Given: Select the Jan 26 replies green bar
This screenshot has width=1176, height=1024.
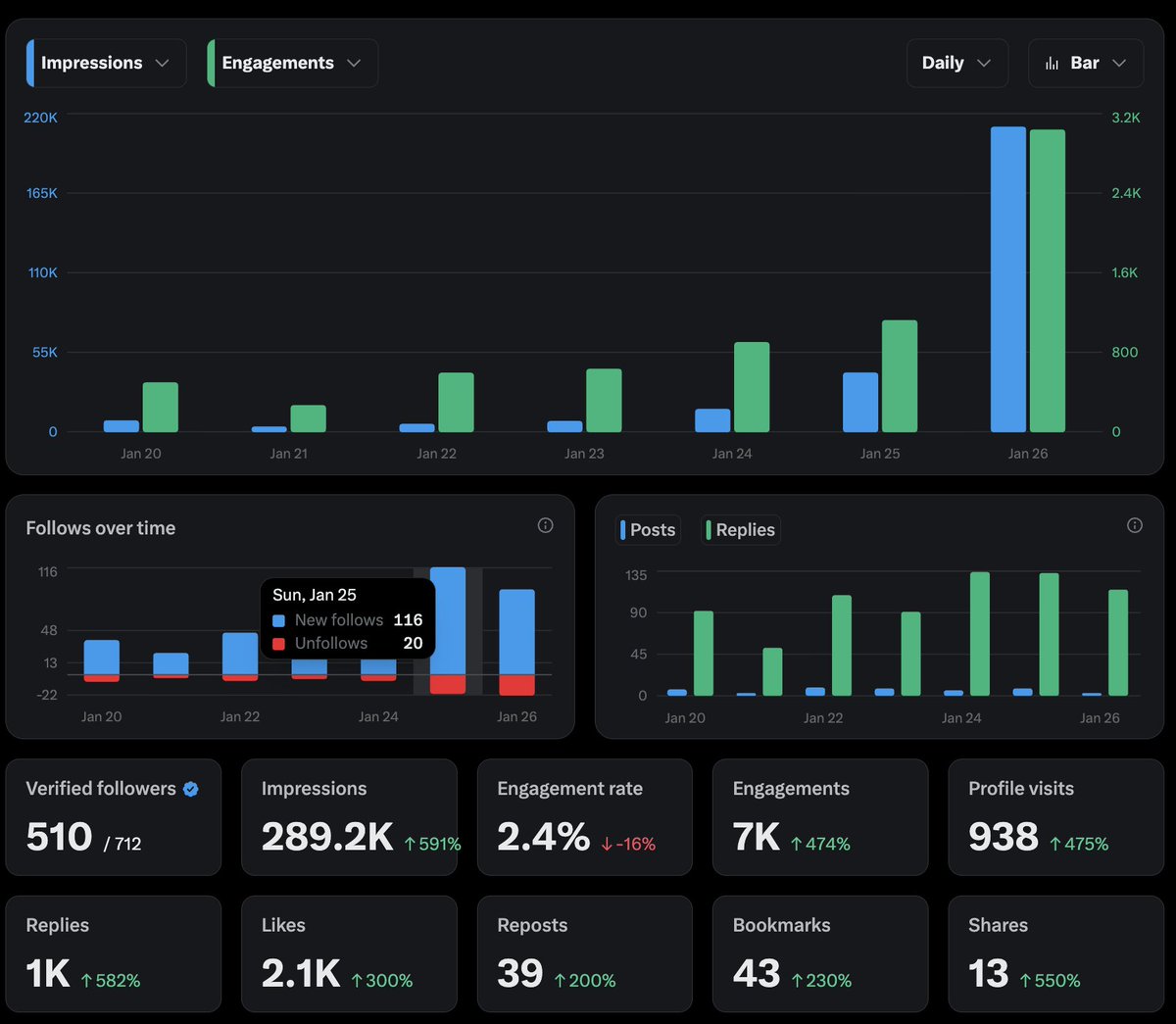Looking at the screenshot, I should click(1118, 643).
